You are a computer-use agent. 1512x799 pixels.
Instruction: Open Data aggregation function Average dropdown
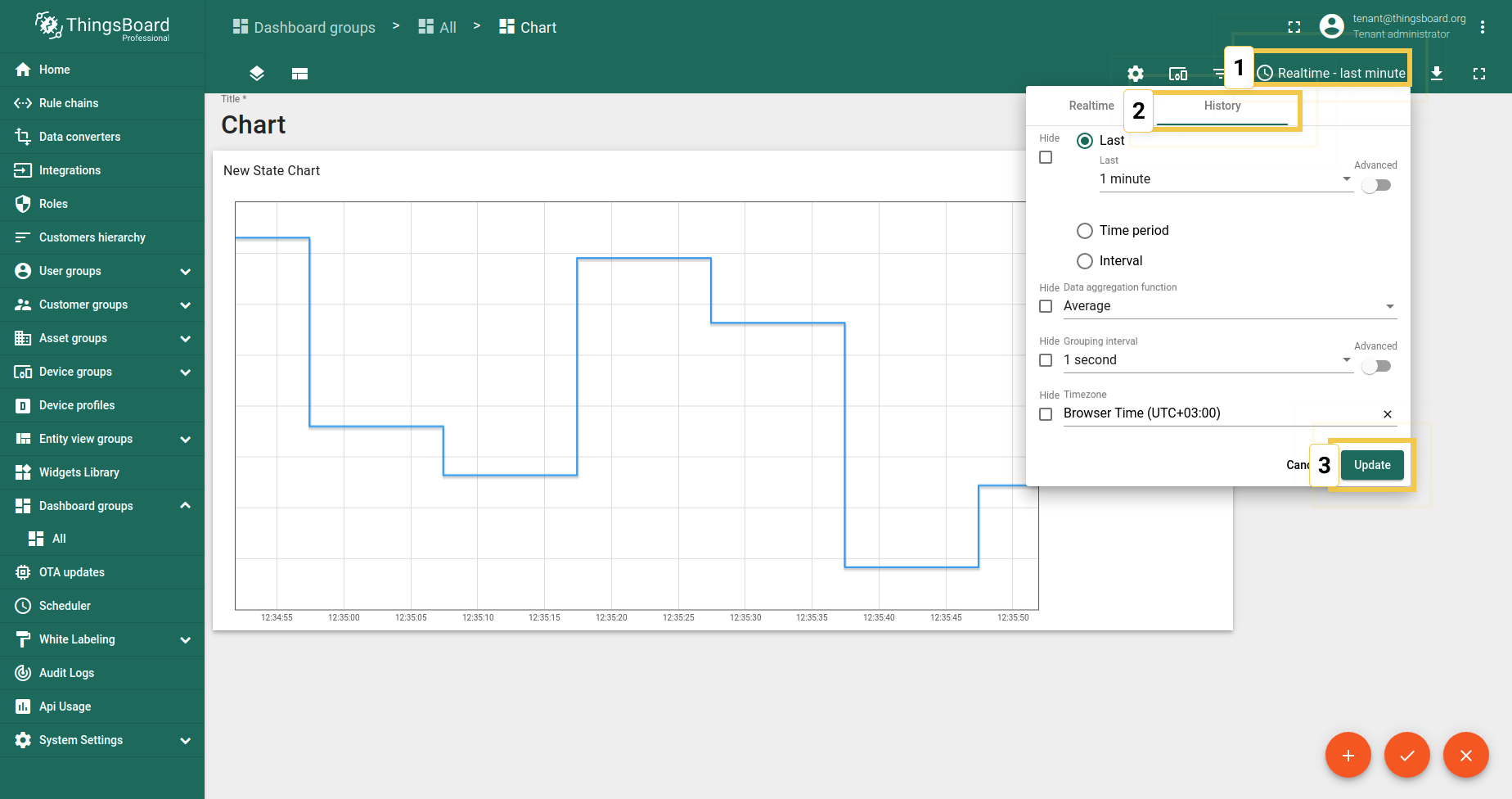[x=1230, y=306]
